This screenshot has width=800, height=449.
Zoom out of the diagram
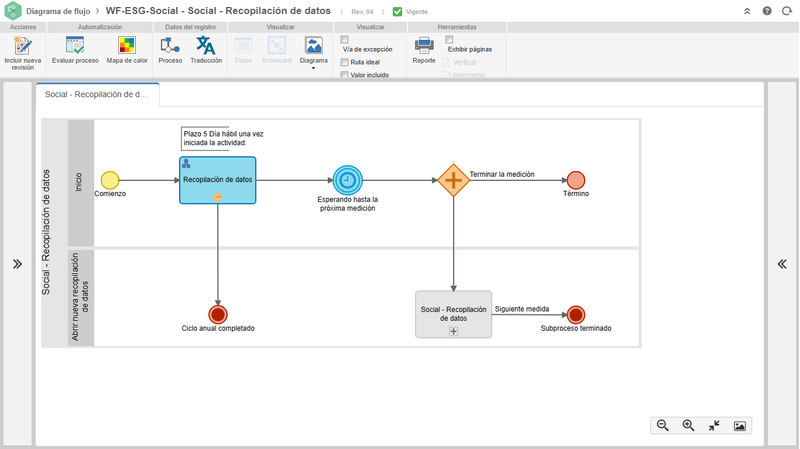point(663,426)
